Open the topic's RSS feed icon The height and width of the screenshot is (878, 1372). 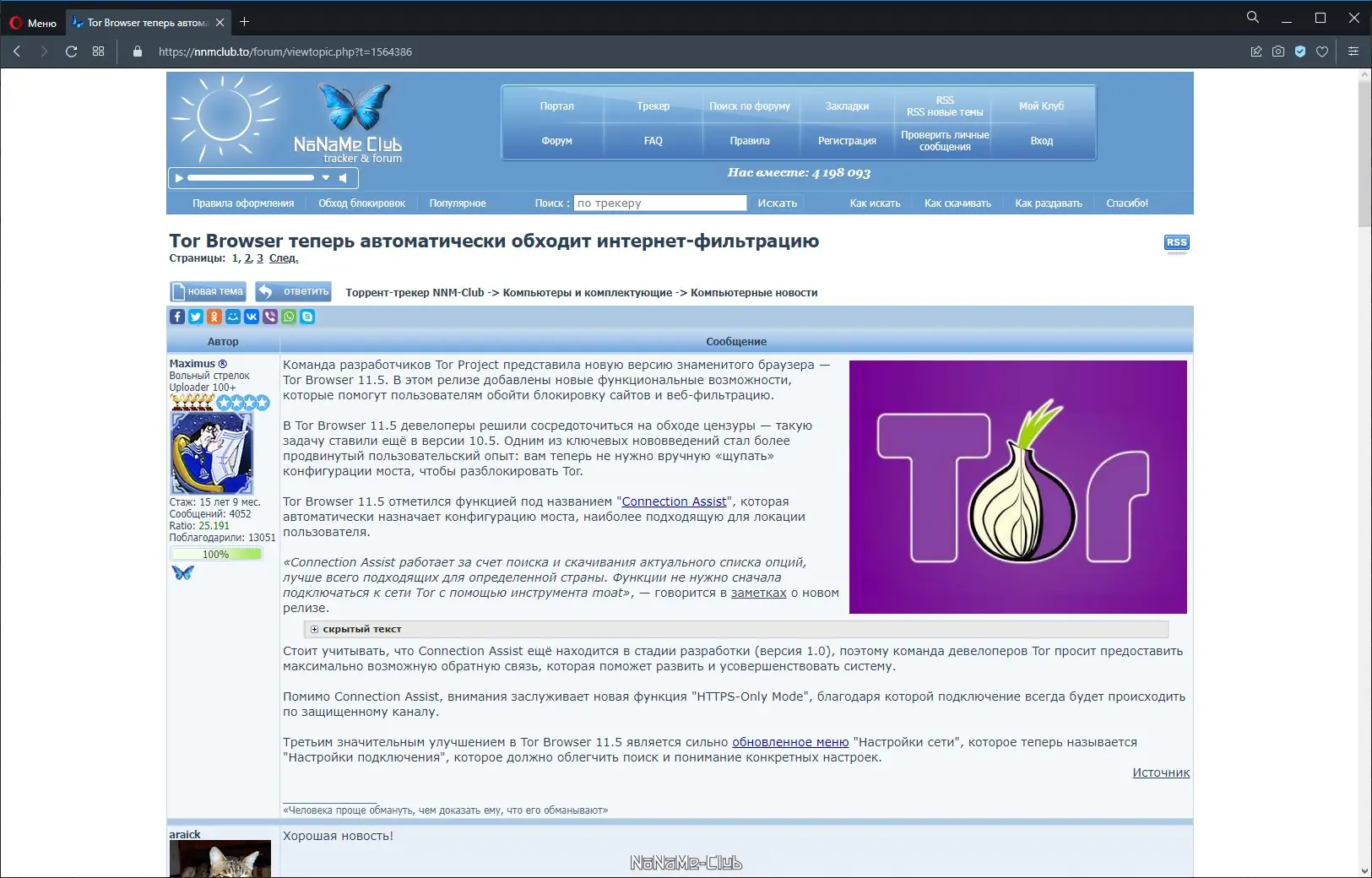(1178, 242)
